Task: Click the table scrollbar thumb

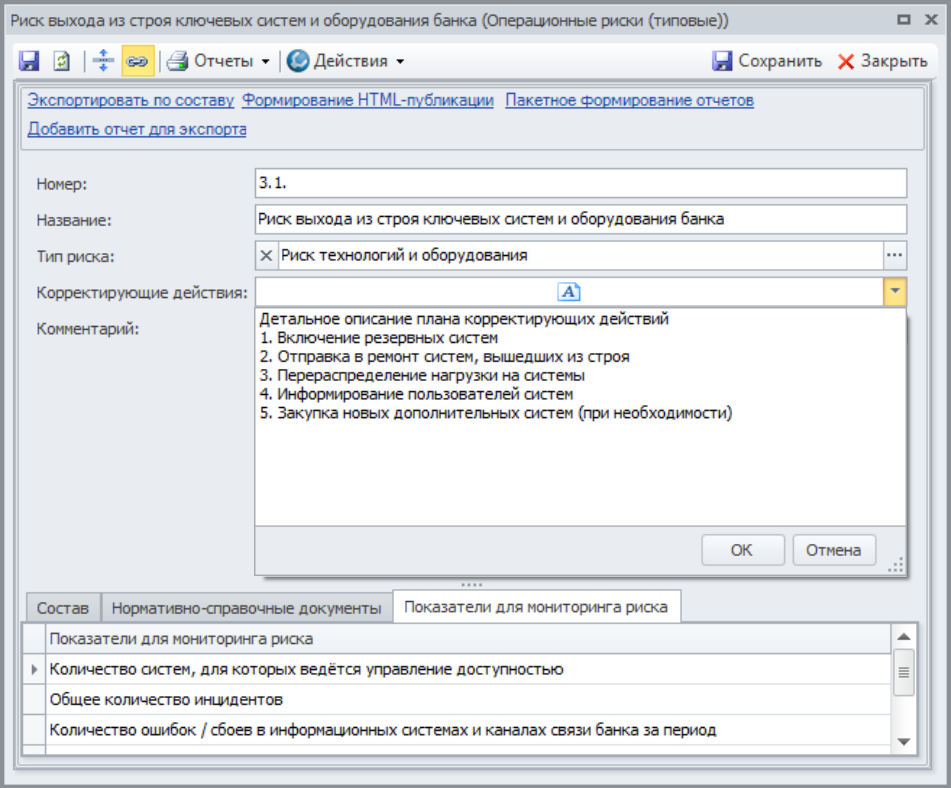Action: 904,672
